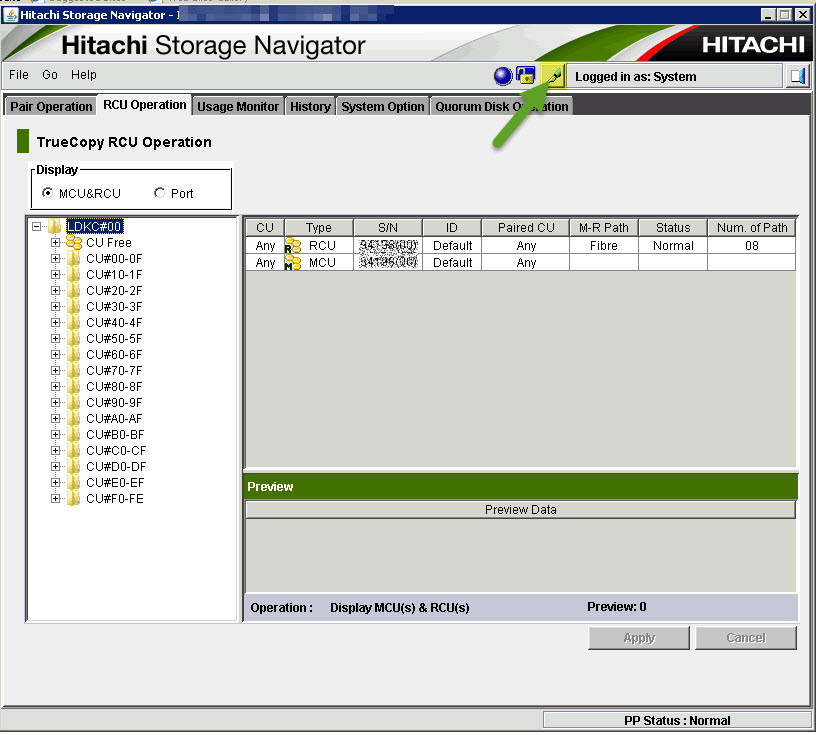Select the CU#A0-AF tree label
Screen dimensions: 816x735
[x=114, y=419]
